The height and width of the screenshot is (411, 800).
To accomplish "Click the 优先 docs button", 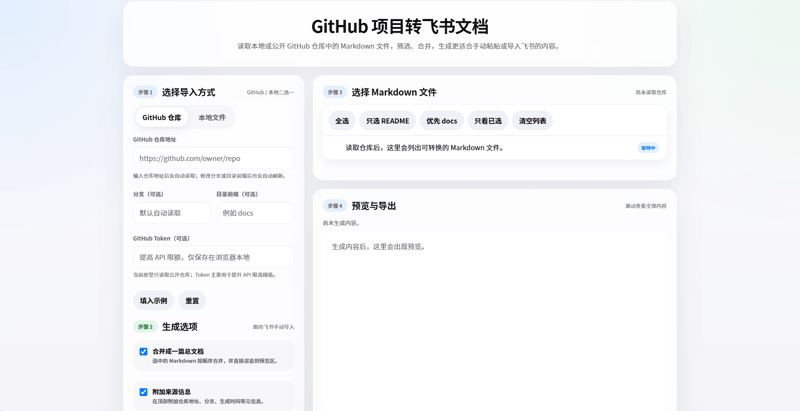I will [442, 121].
